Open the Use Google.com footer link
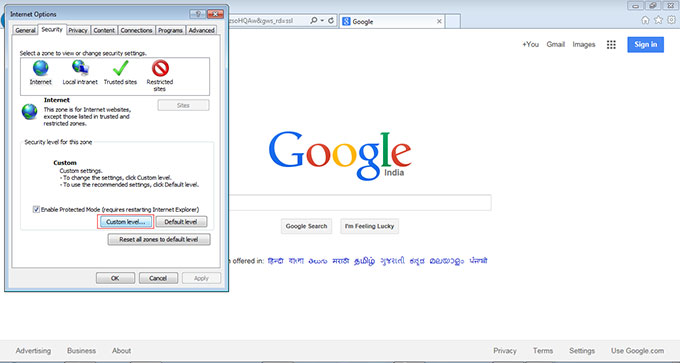This screenshot has width=680, height=363. 638,351
